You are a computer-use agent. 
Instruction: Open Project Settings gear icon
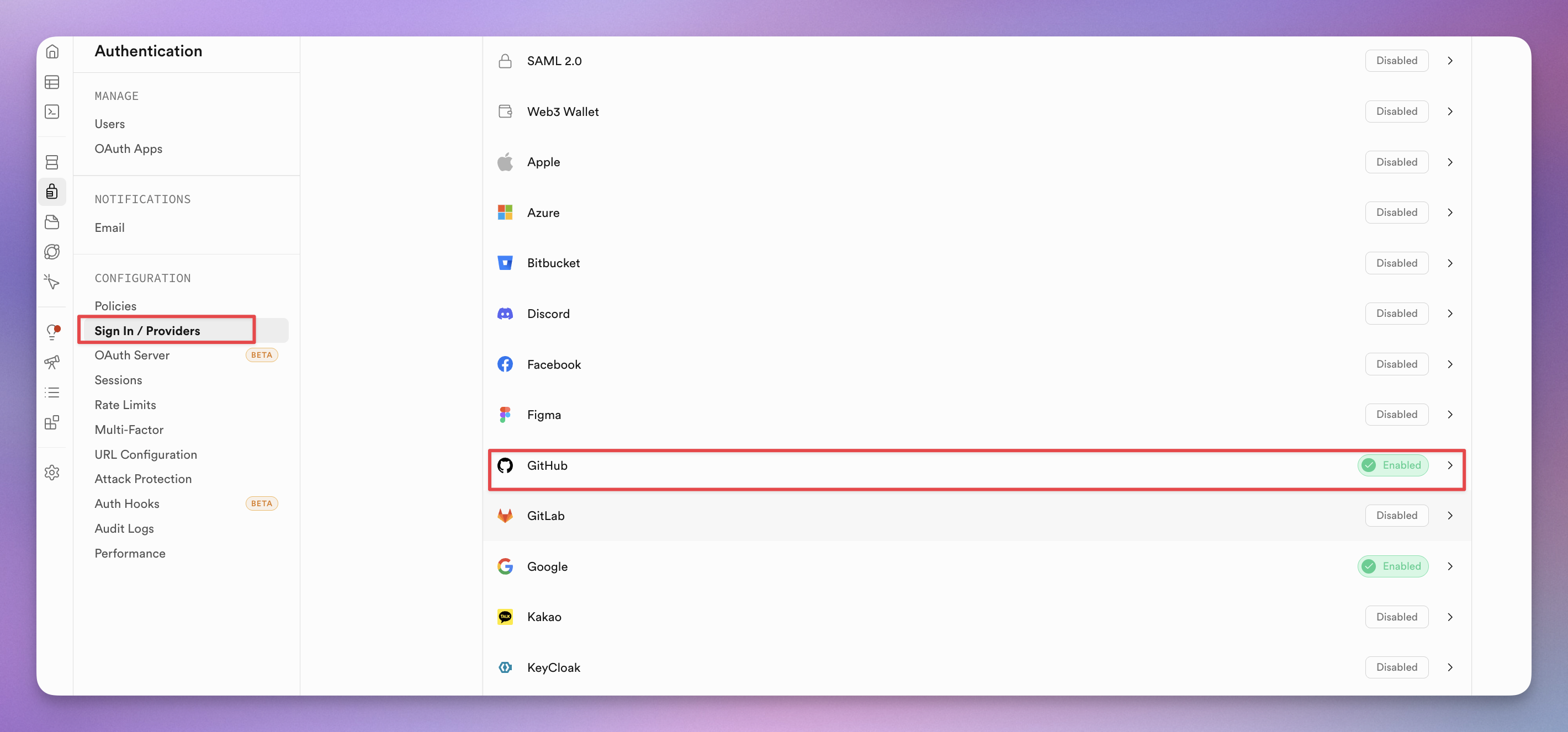pos(52,473)
